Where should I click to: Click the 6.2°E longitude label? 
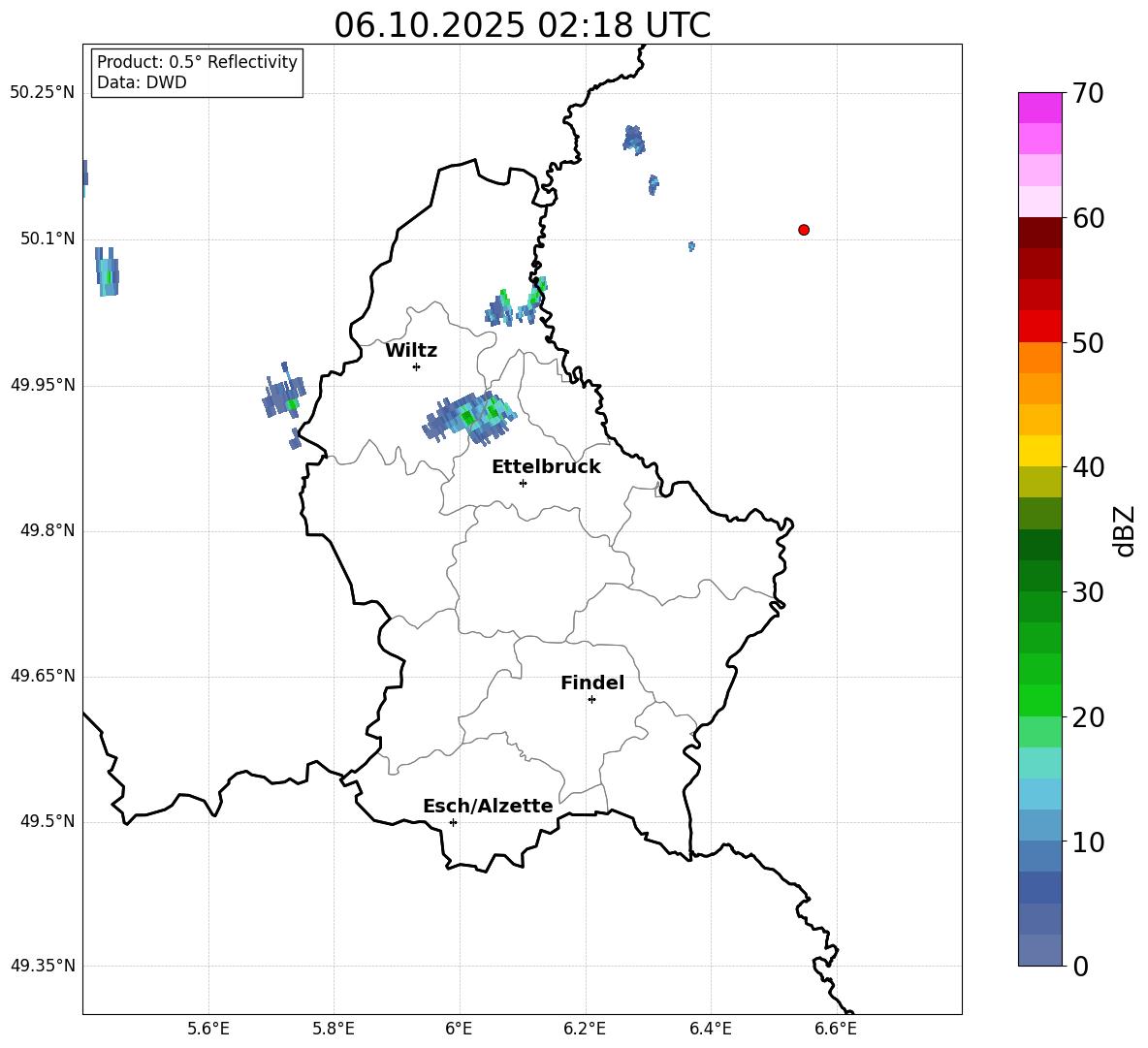(x=585, y=1029)
